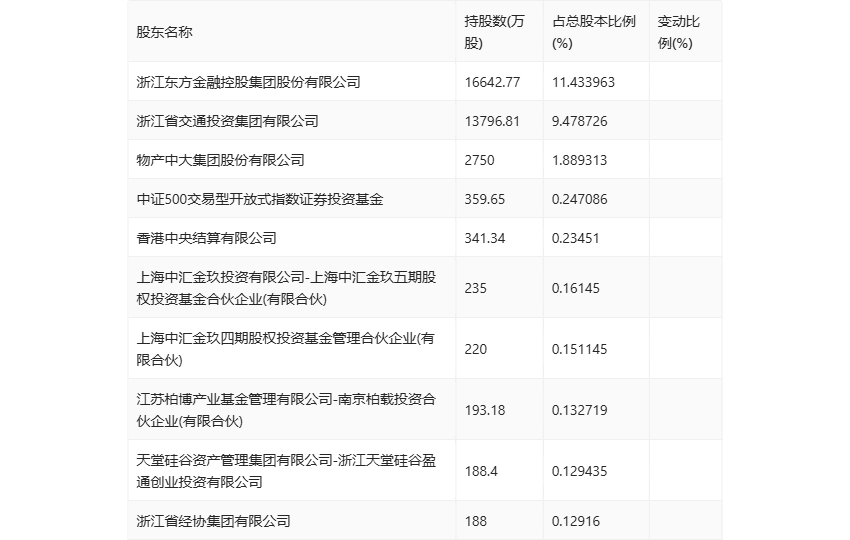Viewport: 850px width, 540px height.
Task: Click the 股东名称 column header
Action: [164, 33]
